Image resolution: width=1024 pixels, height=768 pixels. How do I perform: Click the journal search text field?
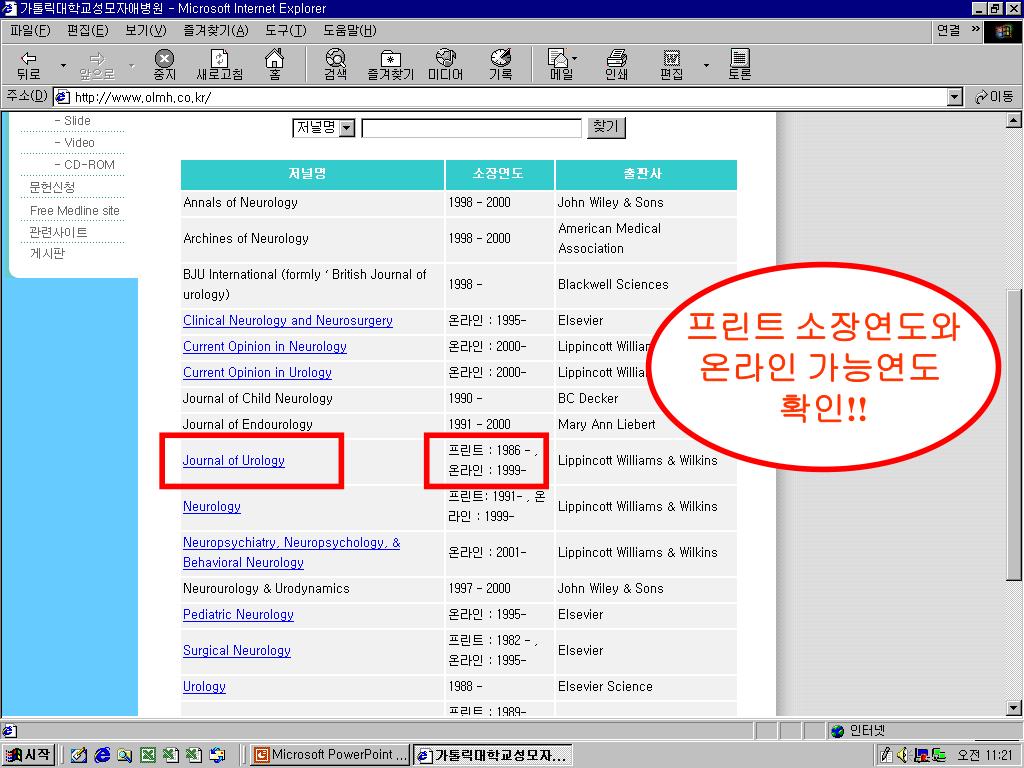tap(472, 128)
